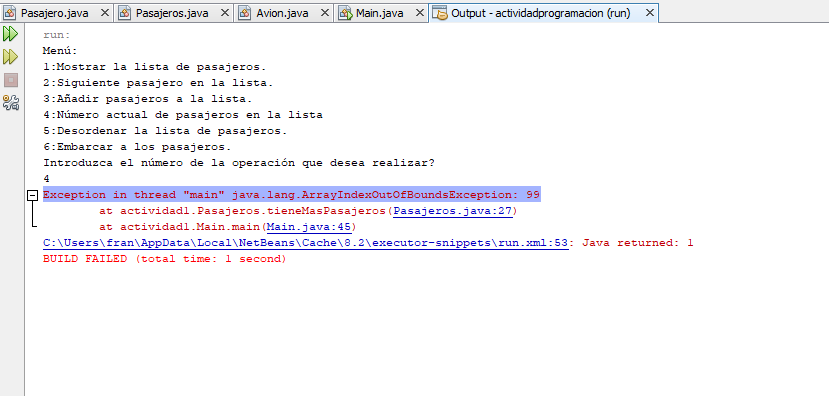Screen dimensions: 829x396
Task: Open the Main.java:45 stack trace link
Action: [309, 227]
